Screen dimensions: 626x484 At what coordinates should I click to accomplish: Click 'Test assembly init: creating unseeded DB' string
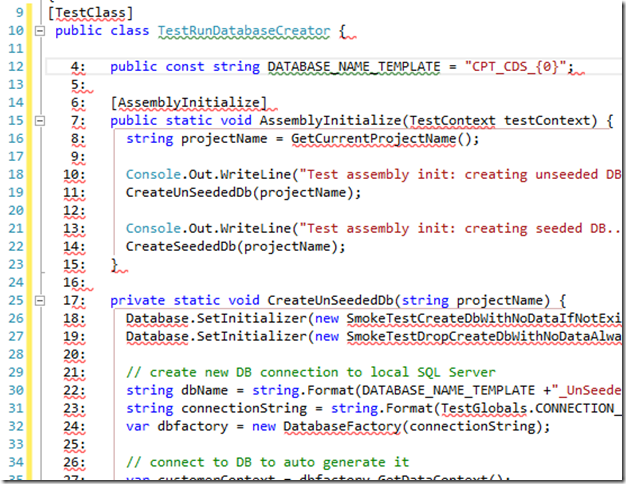coord(460,175)
